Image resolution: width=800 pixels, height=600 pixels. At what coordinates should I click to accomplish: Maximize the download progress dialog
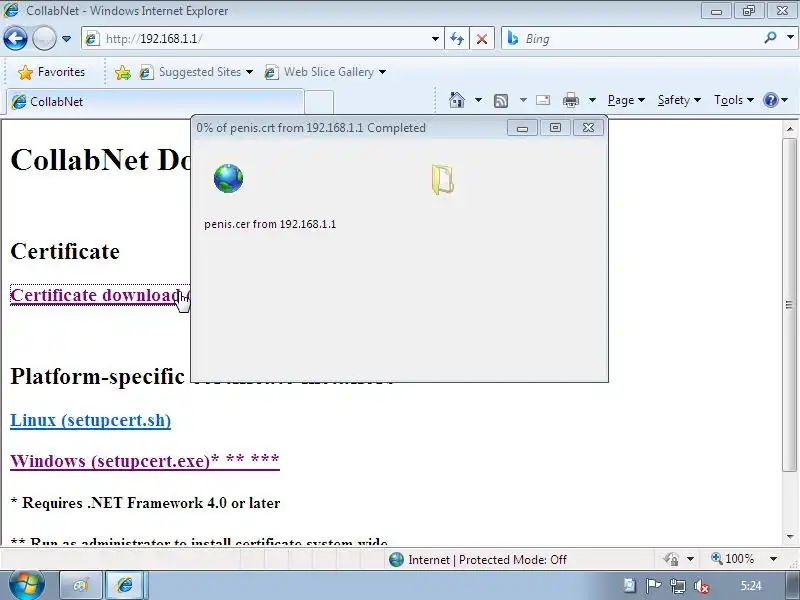[555, 128]
